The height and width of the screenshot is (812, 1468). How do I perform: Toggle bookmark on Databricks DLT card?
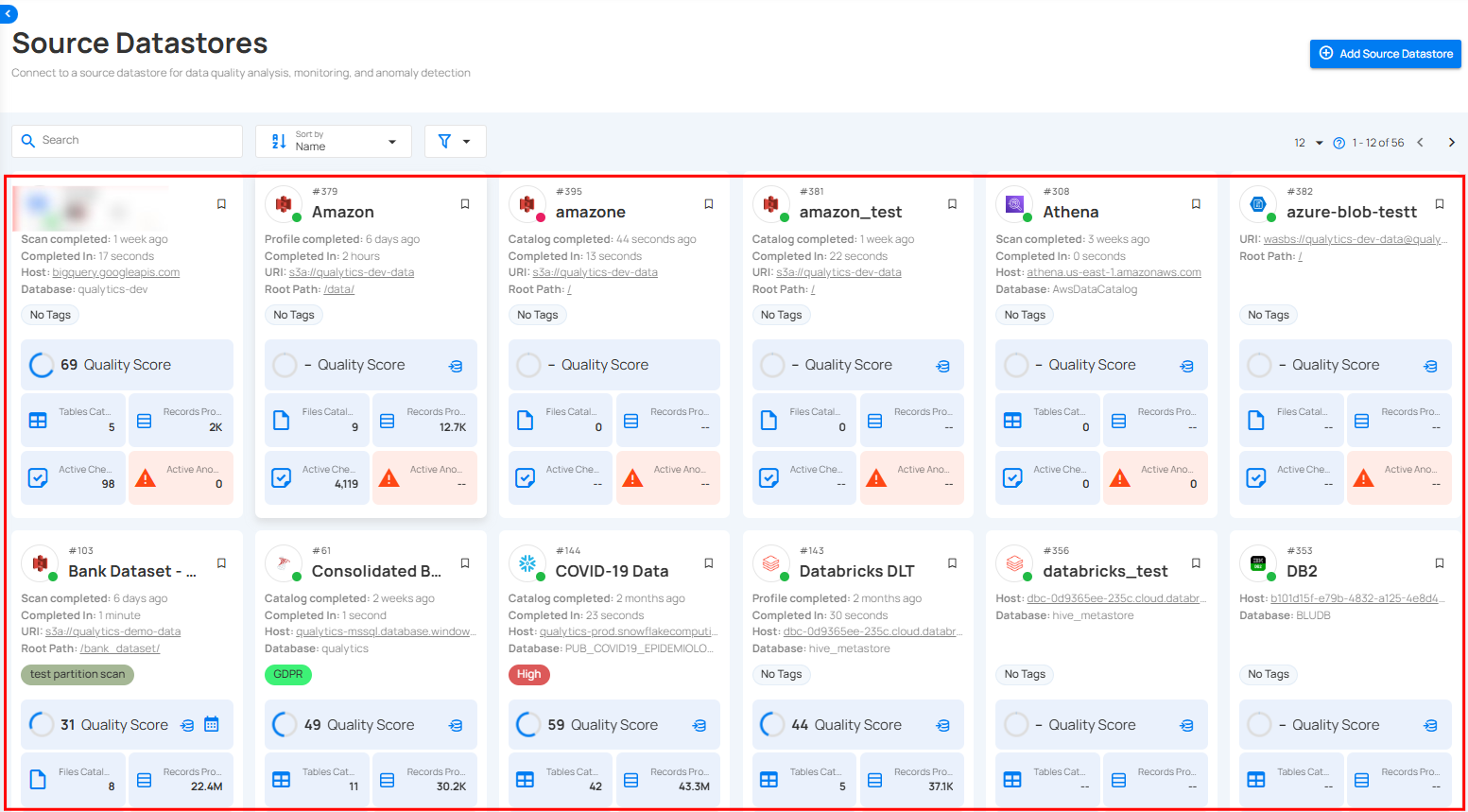(x=952, y=563)
